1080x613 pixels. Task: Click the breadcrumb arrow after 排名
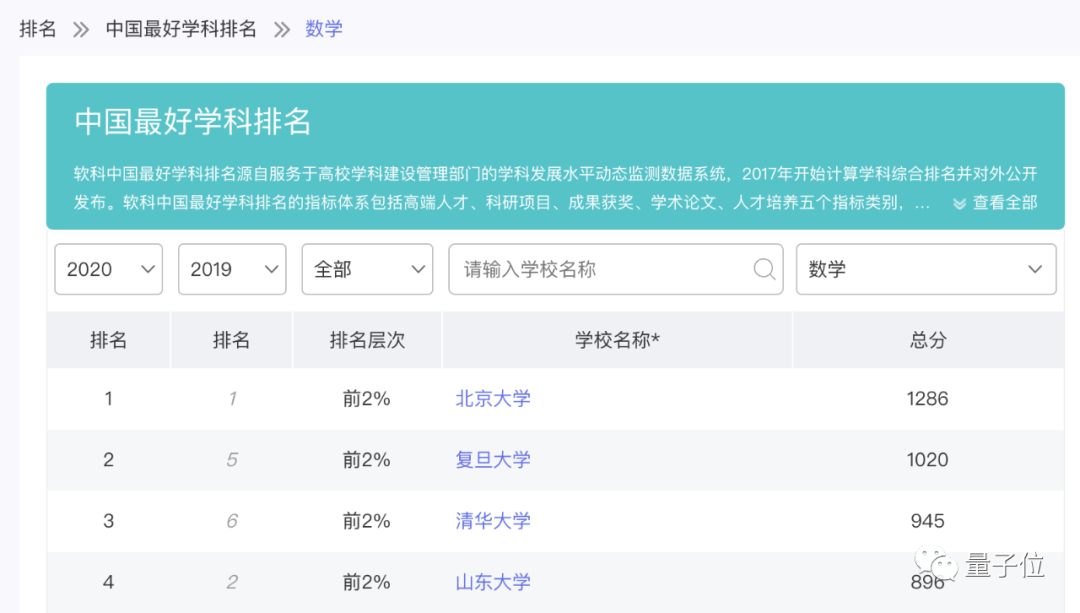coord(81,29)
